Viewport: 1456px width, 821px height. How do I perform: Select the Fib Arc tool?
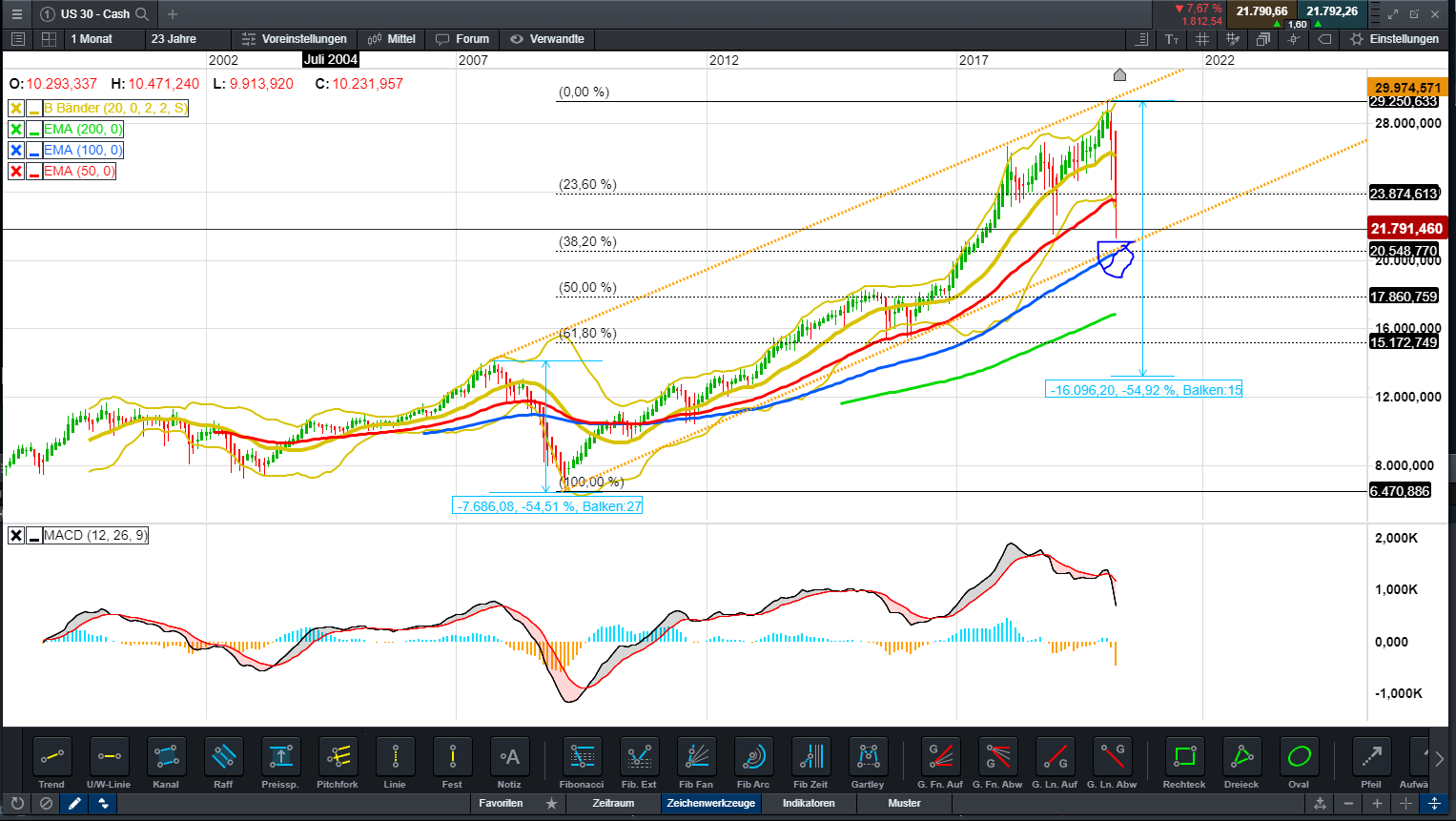(x=753, y=757)
